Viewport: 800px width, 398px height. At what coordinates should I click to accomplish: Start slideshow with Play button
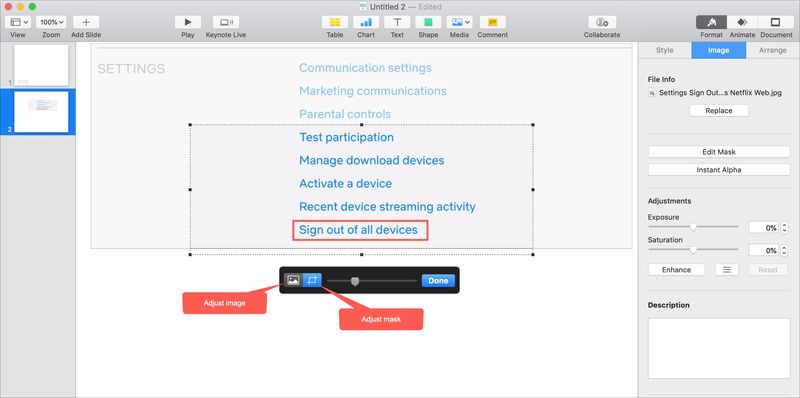pyautogui.click(x=188, y=22)
